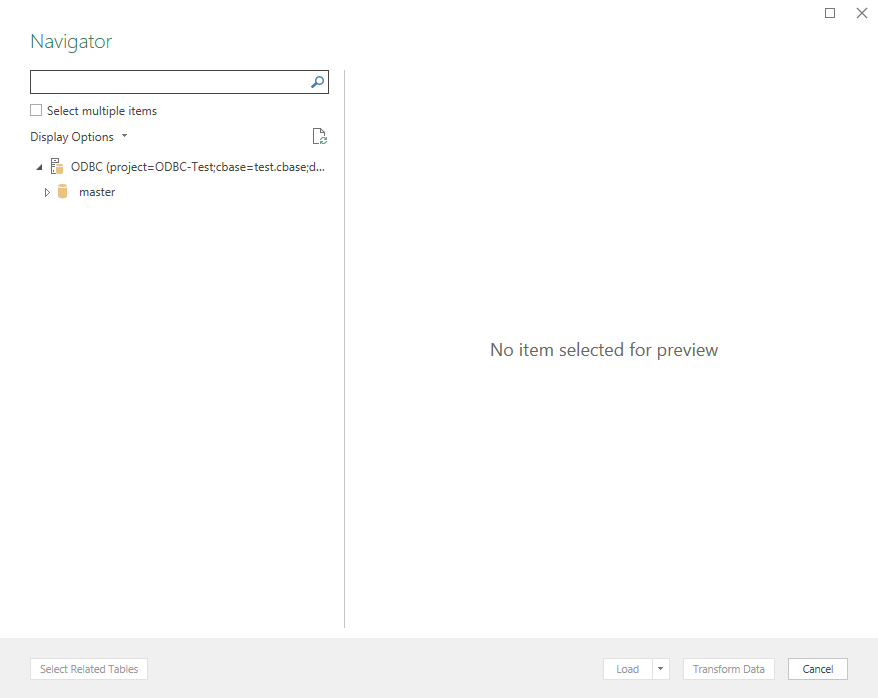This screenshot has height=698, width=878.
Task: Close the Navigator window with the X
Action: point(861,13)
